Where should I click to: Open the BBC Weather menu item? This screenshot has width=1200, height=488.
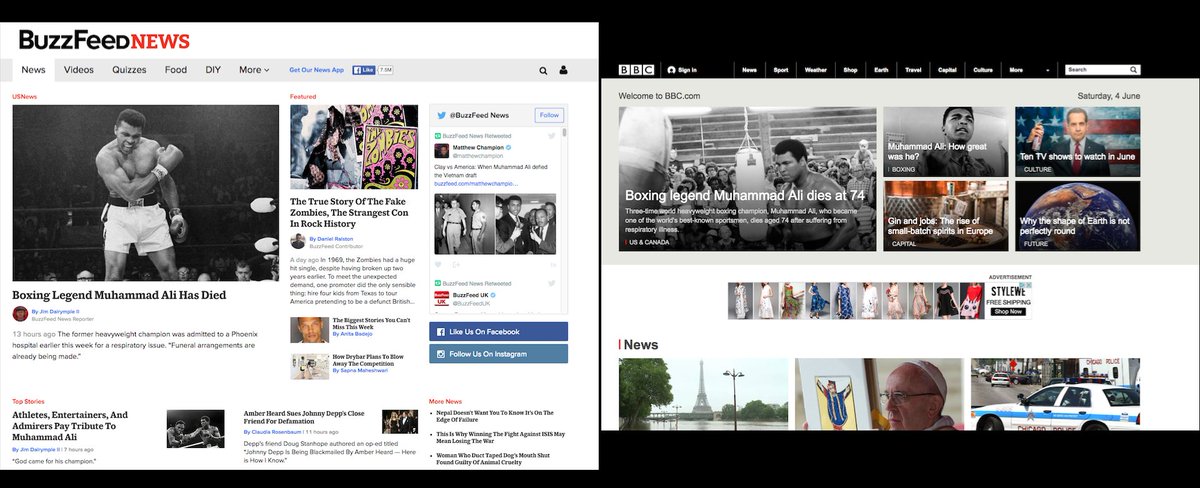pos(816,70)
